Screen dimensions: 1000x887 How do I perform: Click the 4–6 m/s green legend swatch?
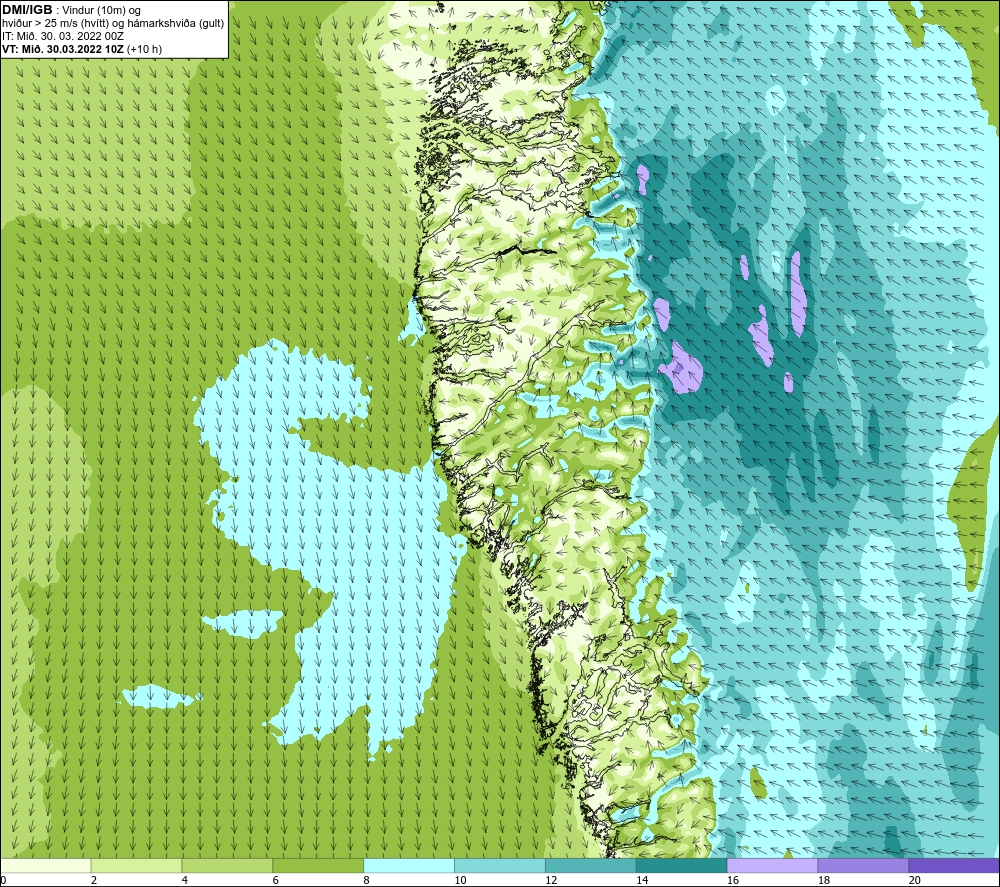pos(227,865)
